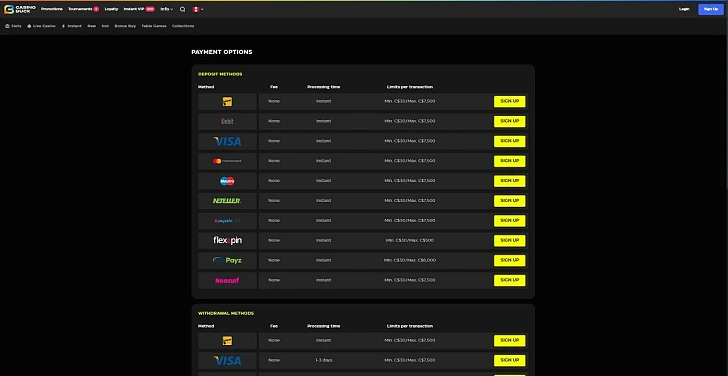The height and width of the screenshot is (376, 728).
Task: Click the Interac logo in deposit methods
Action: click(227, 102)
